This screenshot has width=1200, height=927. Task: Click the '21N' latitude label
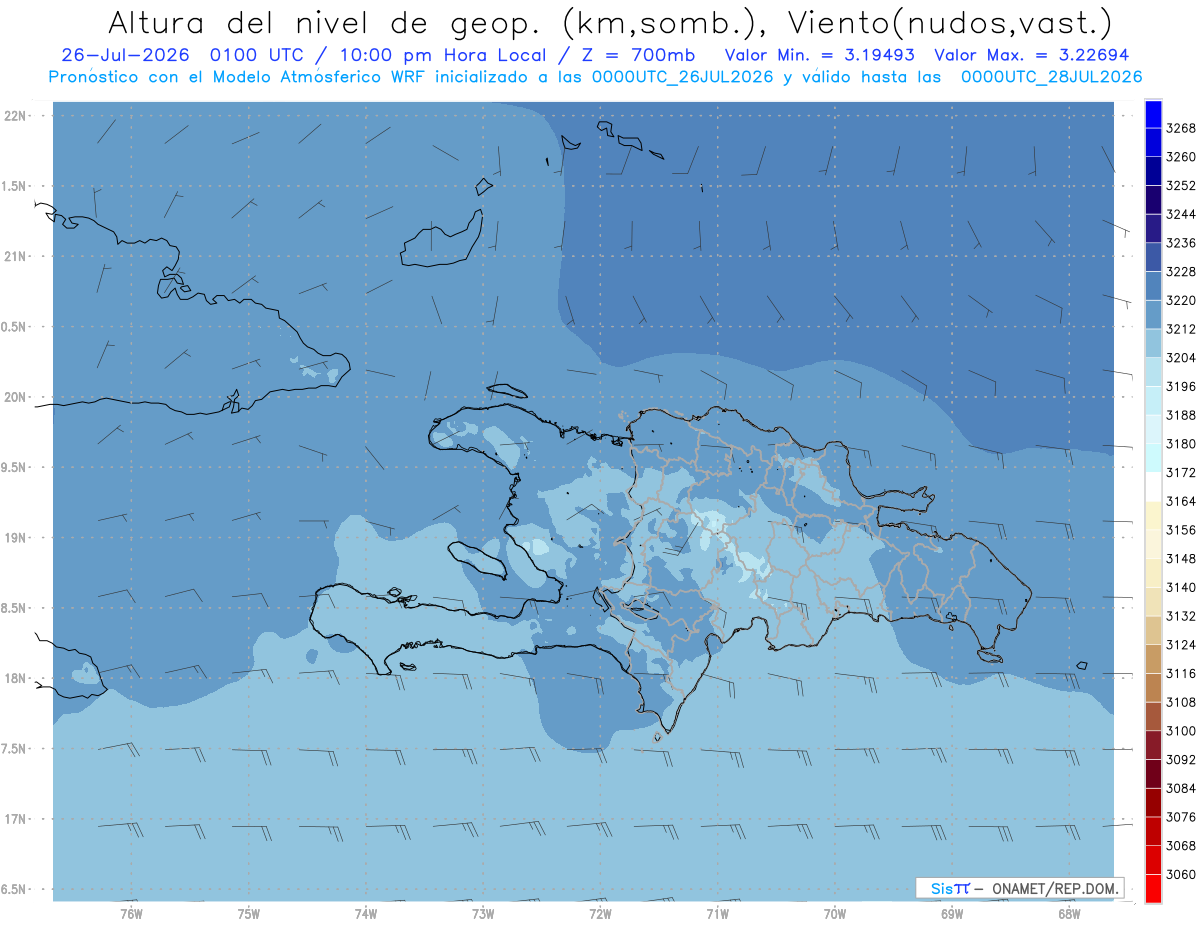pos(16,256)
